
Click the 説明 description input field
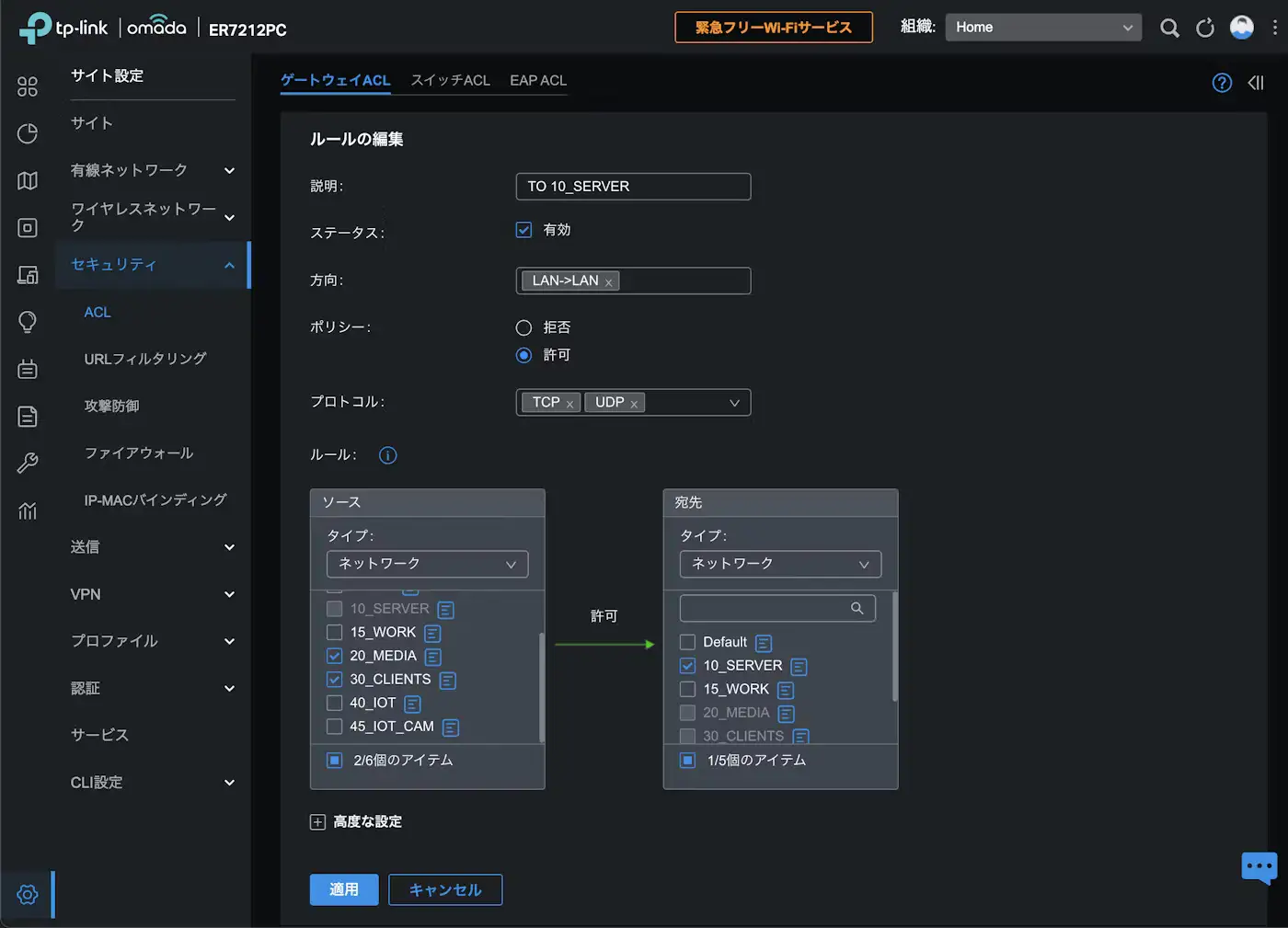(x=633, y=187)
